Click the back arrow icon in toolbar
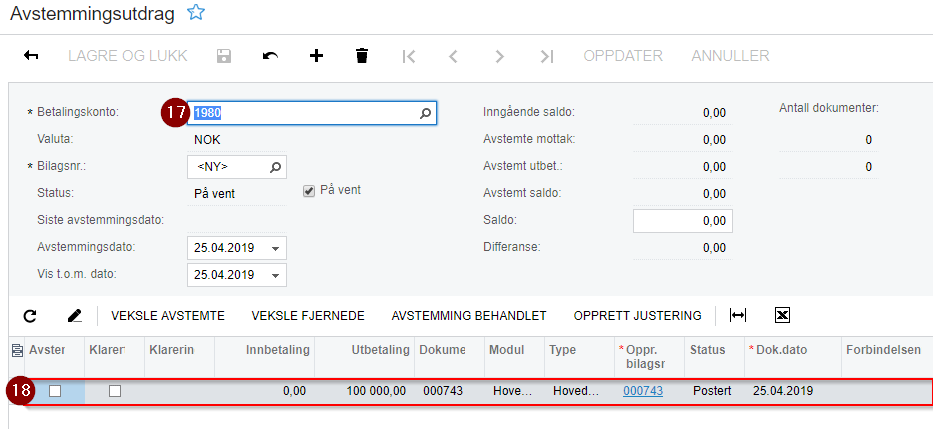 pos(31,56)
